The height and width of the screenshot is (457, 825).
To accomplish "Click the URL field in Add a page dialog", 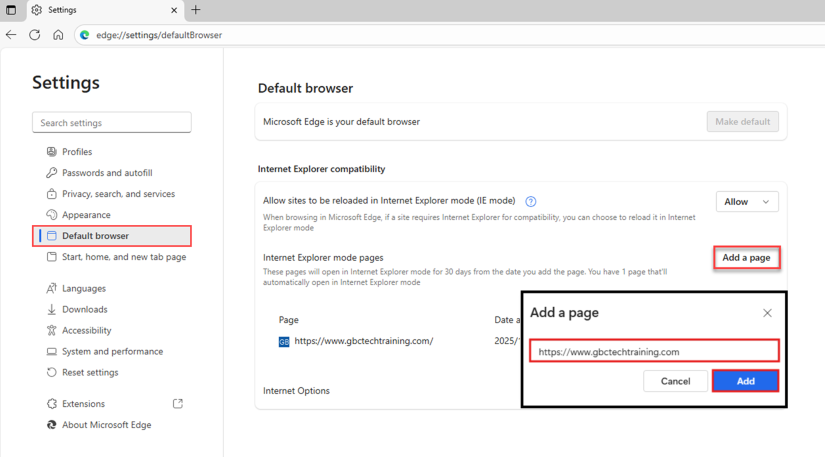I will [654, 351].
